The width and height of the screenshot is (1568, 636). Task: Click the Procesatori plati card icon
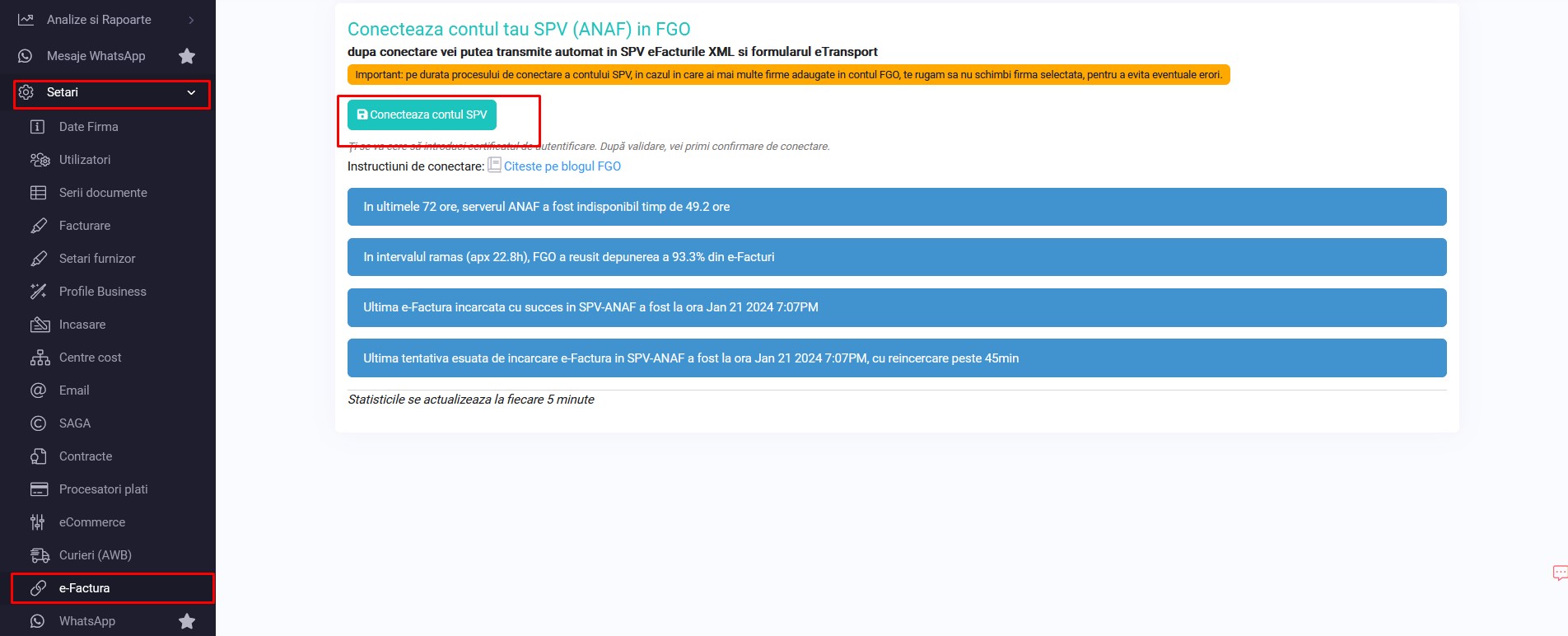39,489
